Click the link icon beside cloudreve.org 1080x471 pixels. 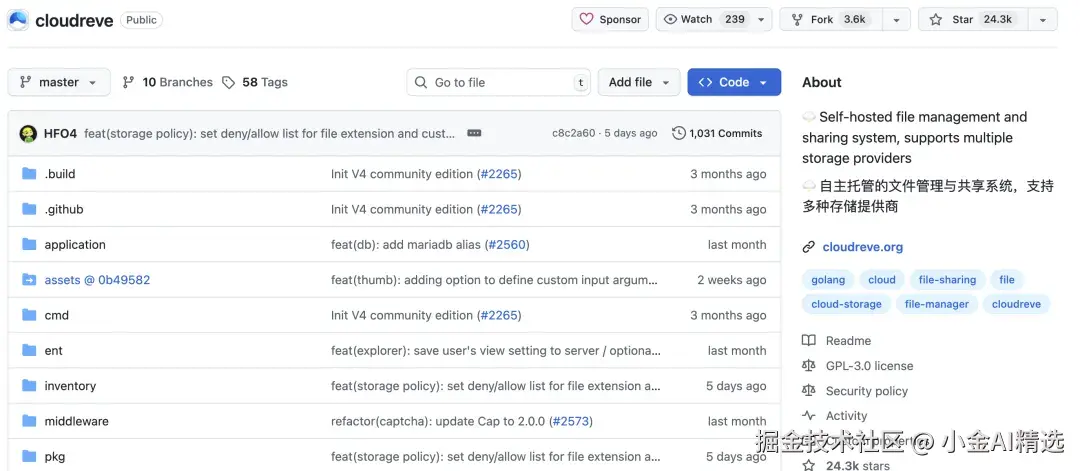click(x=809, y=247)
